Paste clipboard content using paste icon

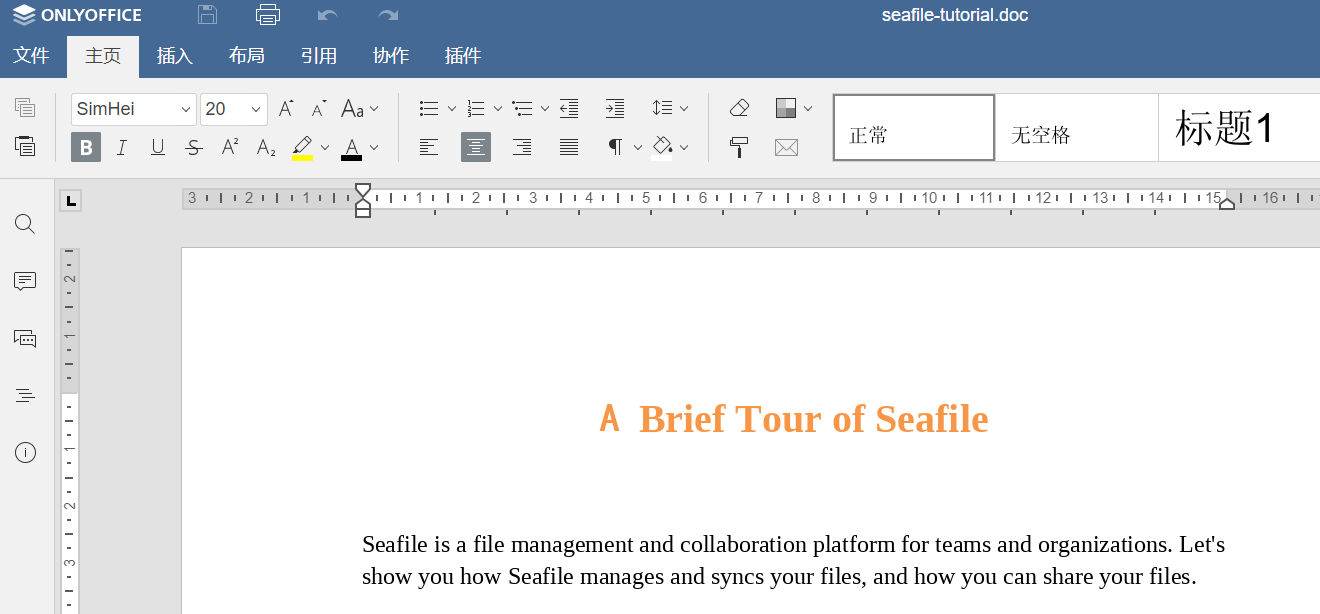coord(25,146)
